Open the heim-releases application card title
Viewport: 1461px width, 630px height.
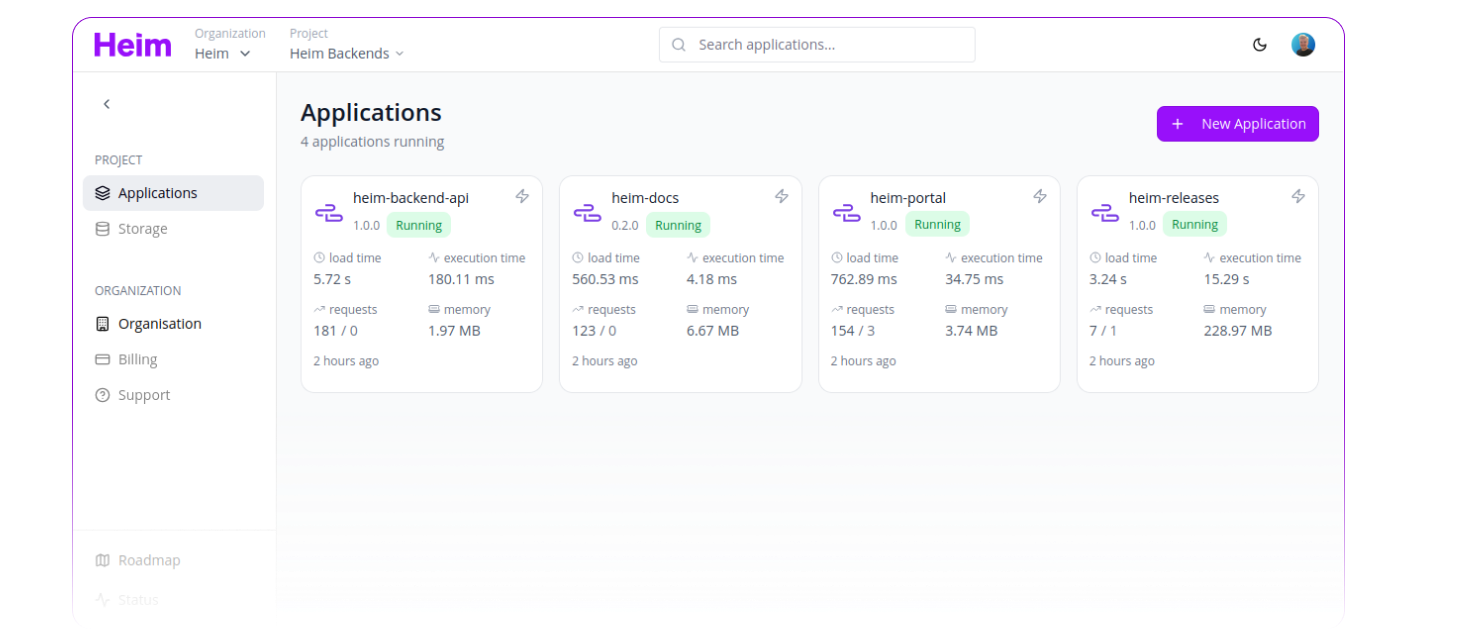pos(1174,198)
